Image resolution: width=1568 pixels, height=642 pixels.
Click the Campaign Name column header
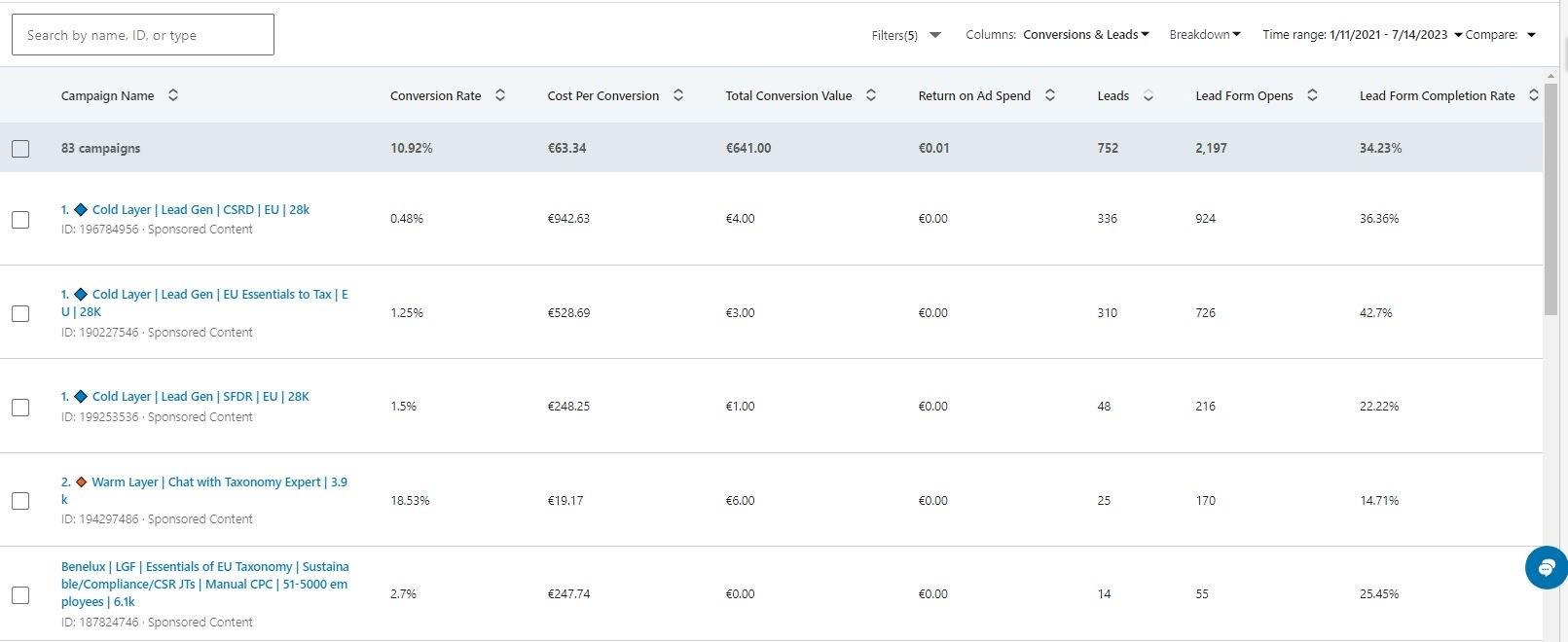coord(107,95)
